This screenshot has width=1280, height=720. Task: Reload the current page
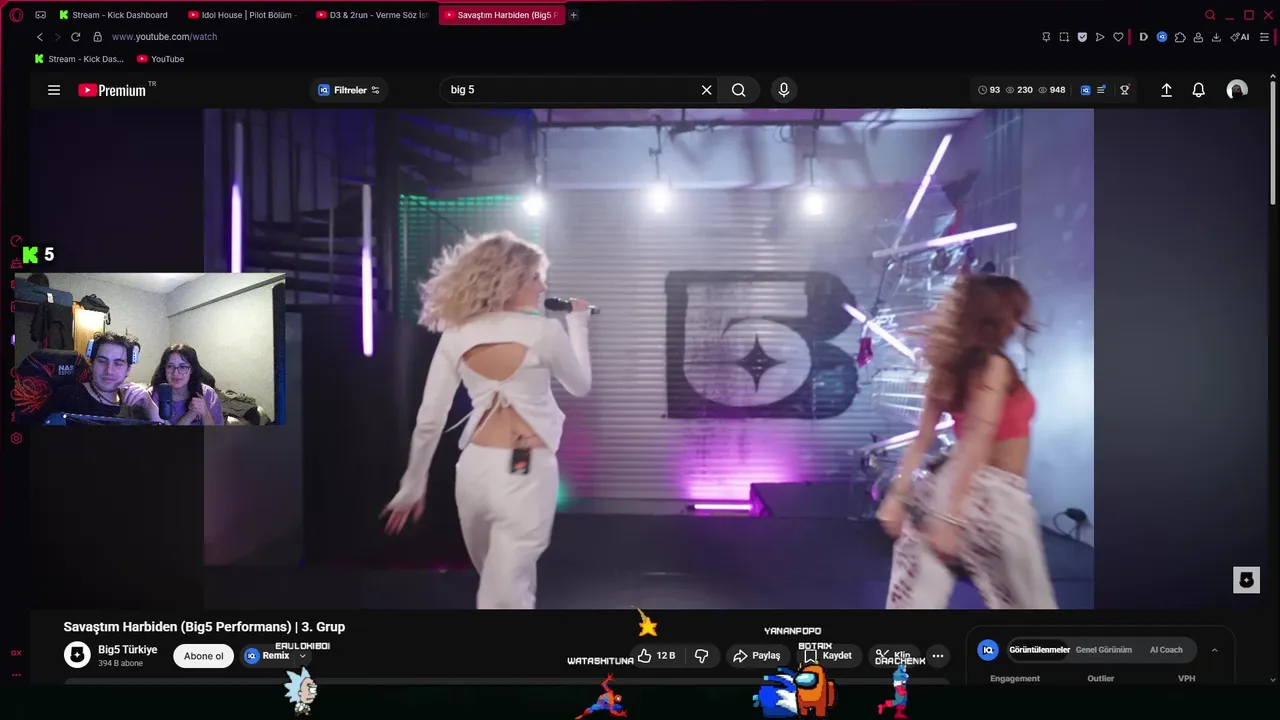click(75, 37)
